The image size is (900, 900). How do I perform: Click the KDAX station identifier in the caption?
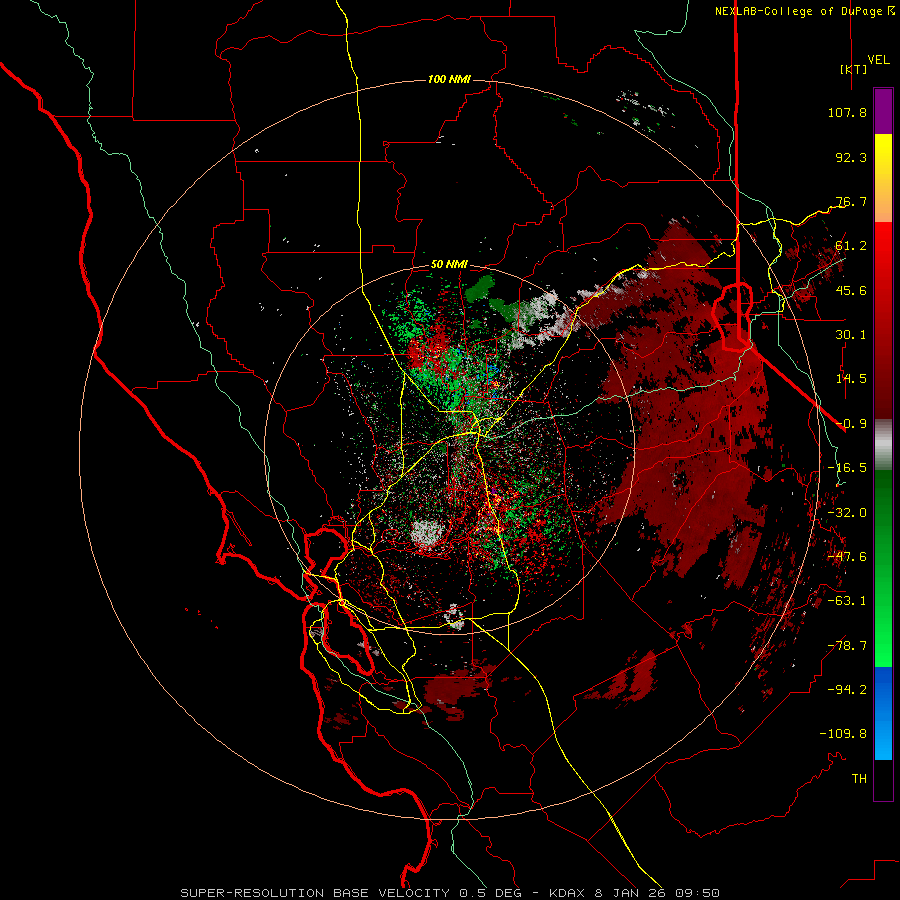567,893
